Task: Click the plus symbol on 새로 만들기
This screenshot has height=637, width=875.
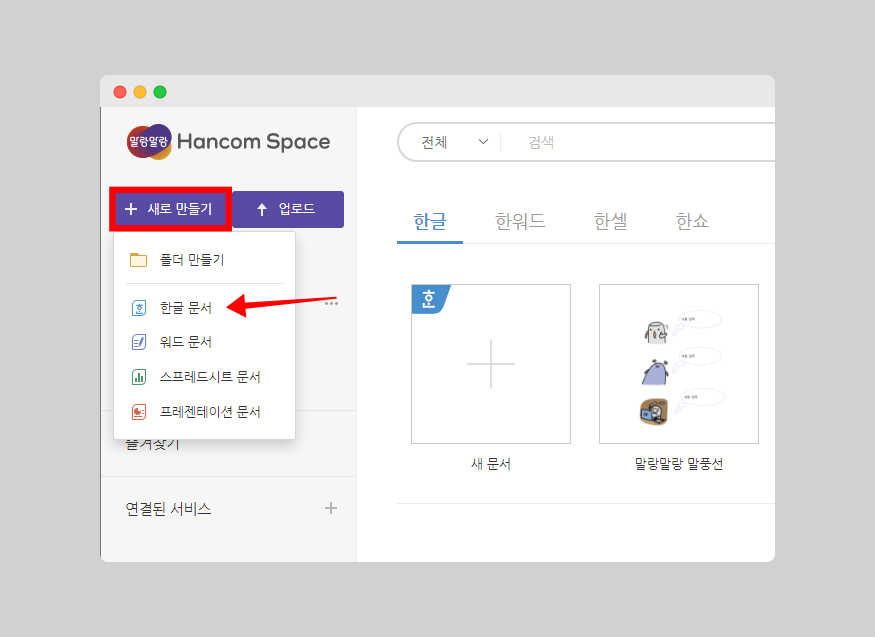Action: pyautogui.click(x=131, y=209)
